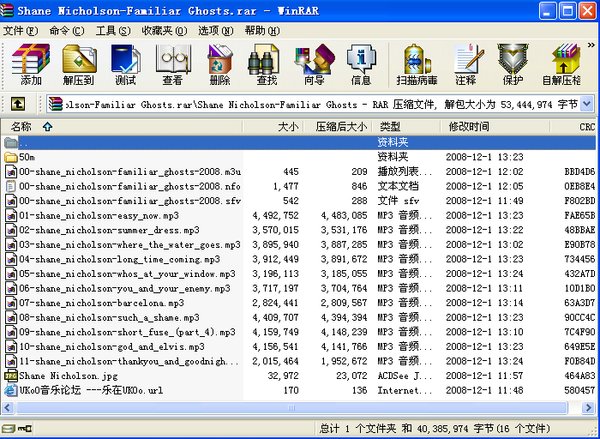Click the 50m folder icon

(11, 157)
